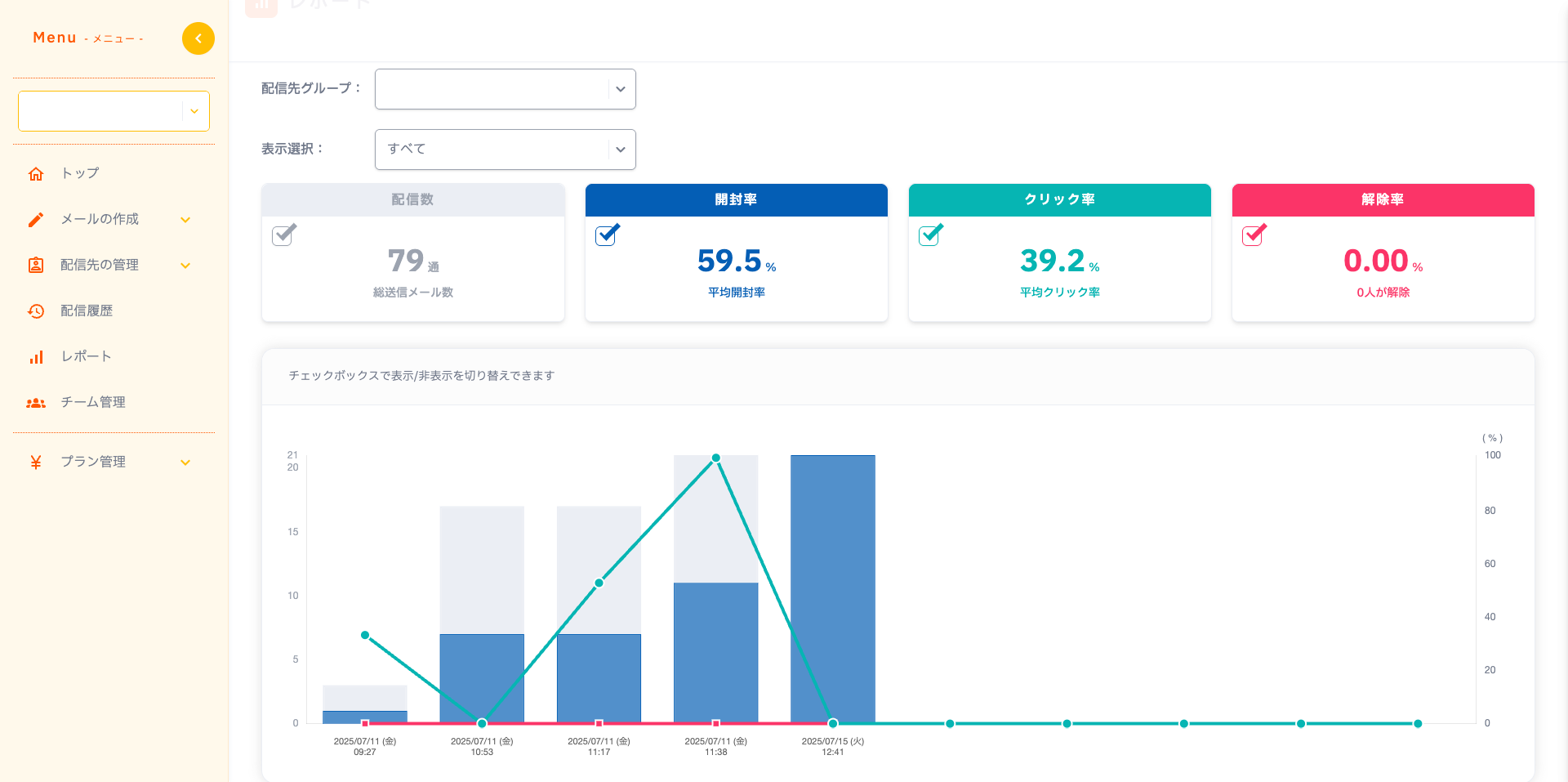The image size is (1568, 782).
Task: Click the 平均開封率 label
Action: (x=736, y=293)
